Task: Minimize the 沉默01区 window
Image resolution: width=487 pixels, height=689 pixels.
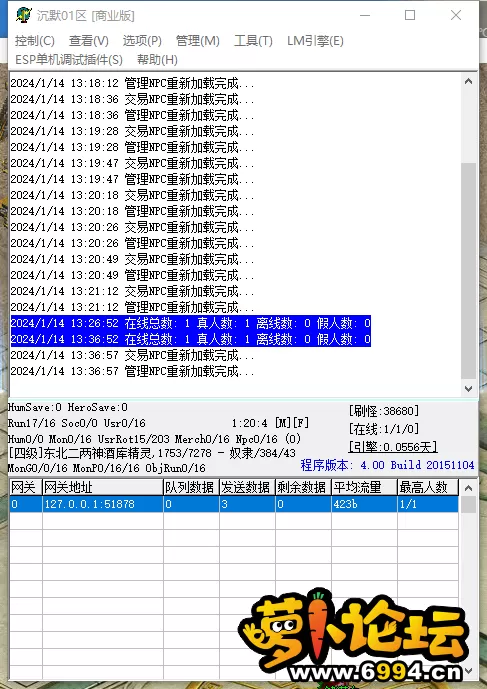Action: tap(365, 15)
